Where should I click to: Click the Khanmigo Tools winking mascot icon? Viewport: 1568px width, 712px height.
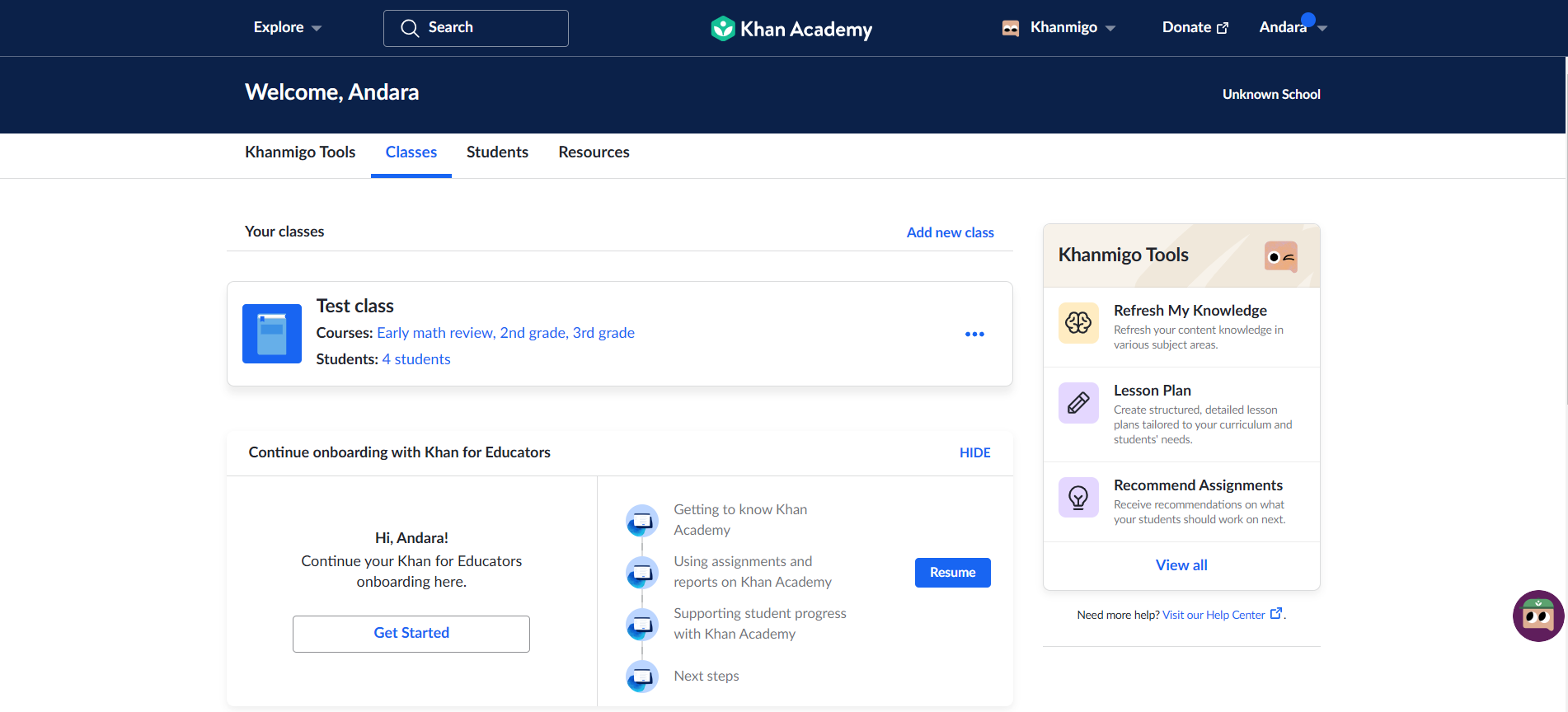1281,256
